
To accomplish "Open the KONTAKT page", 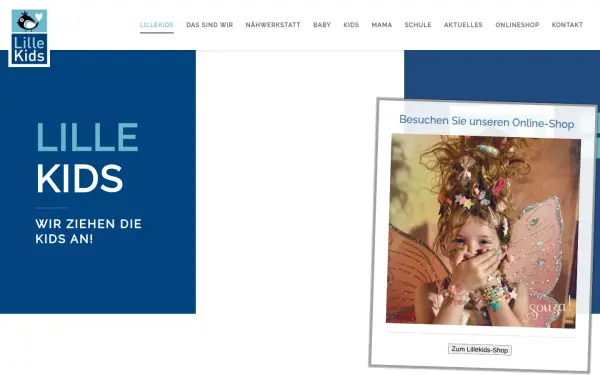I will (567, 25).
